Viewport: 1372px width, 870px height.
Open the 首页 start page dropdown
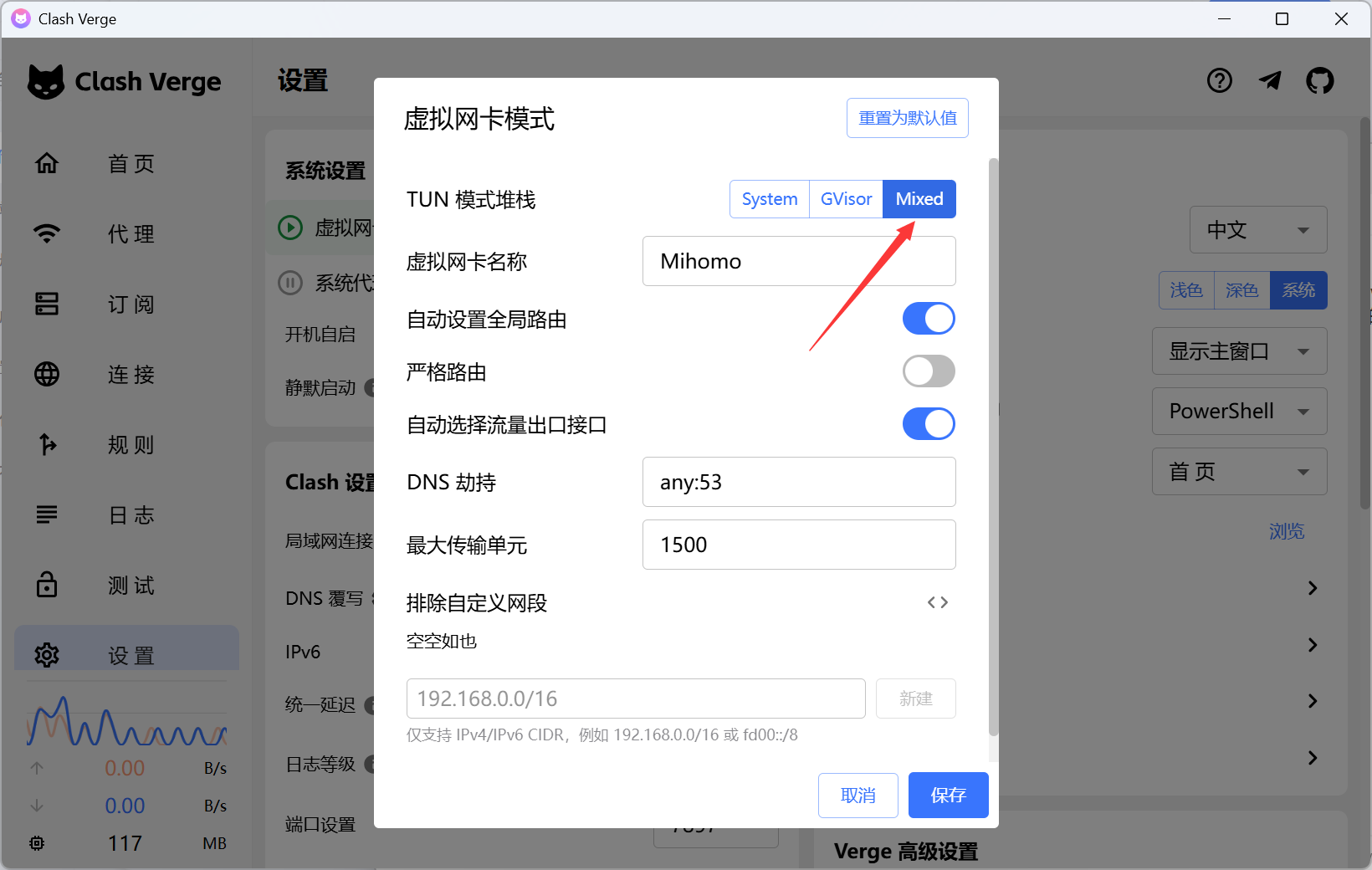[x=1239, y=472]
